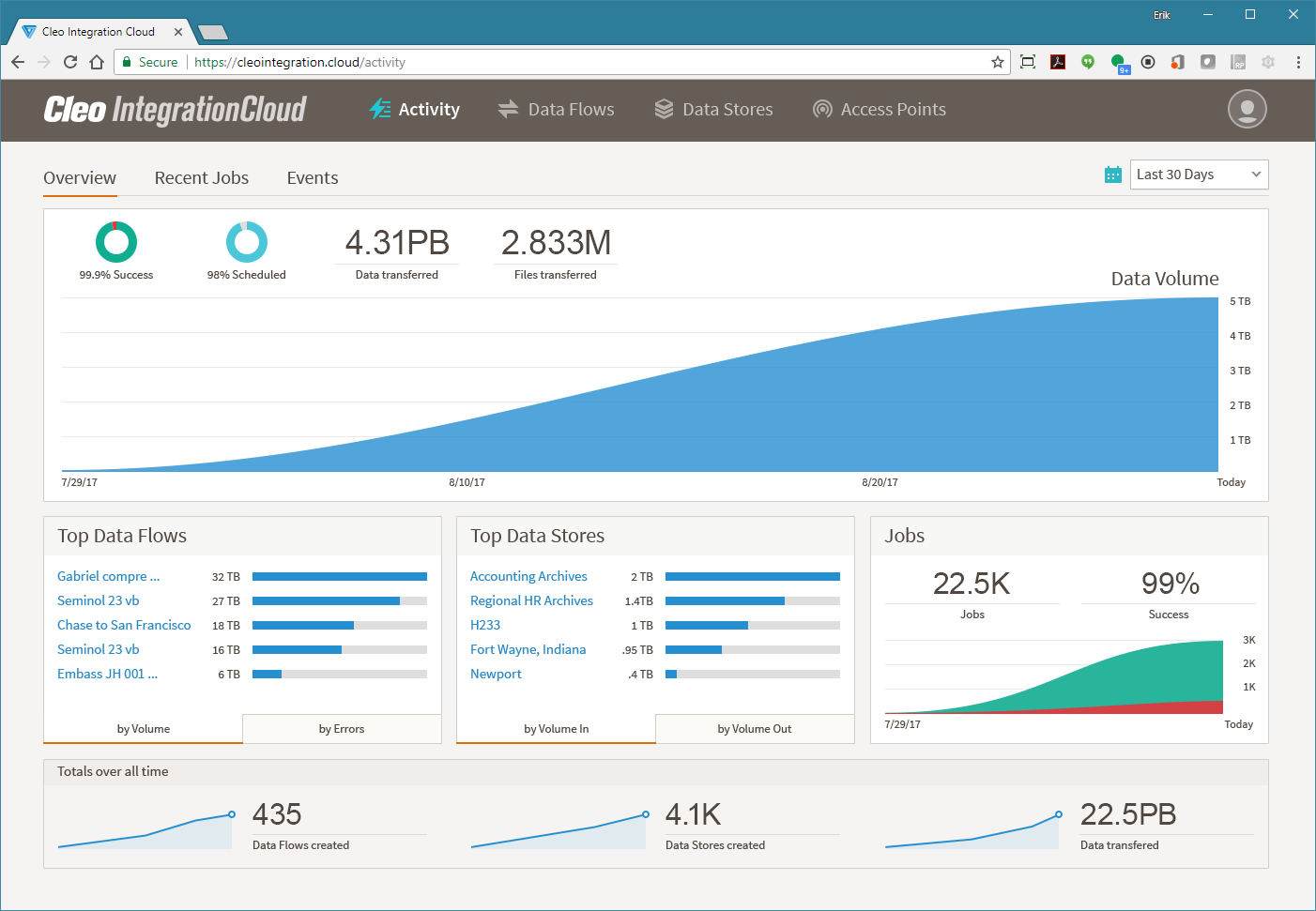Click the Access Points target icon

pos(822,109)
